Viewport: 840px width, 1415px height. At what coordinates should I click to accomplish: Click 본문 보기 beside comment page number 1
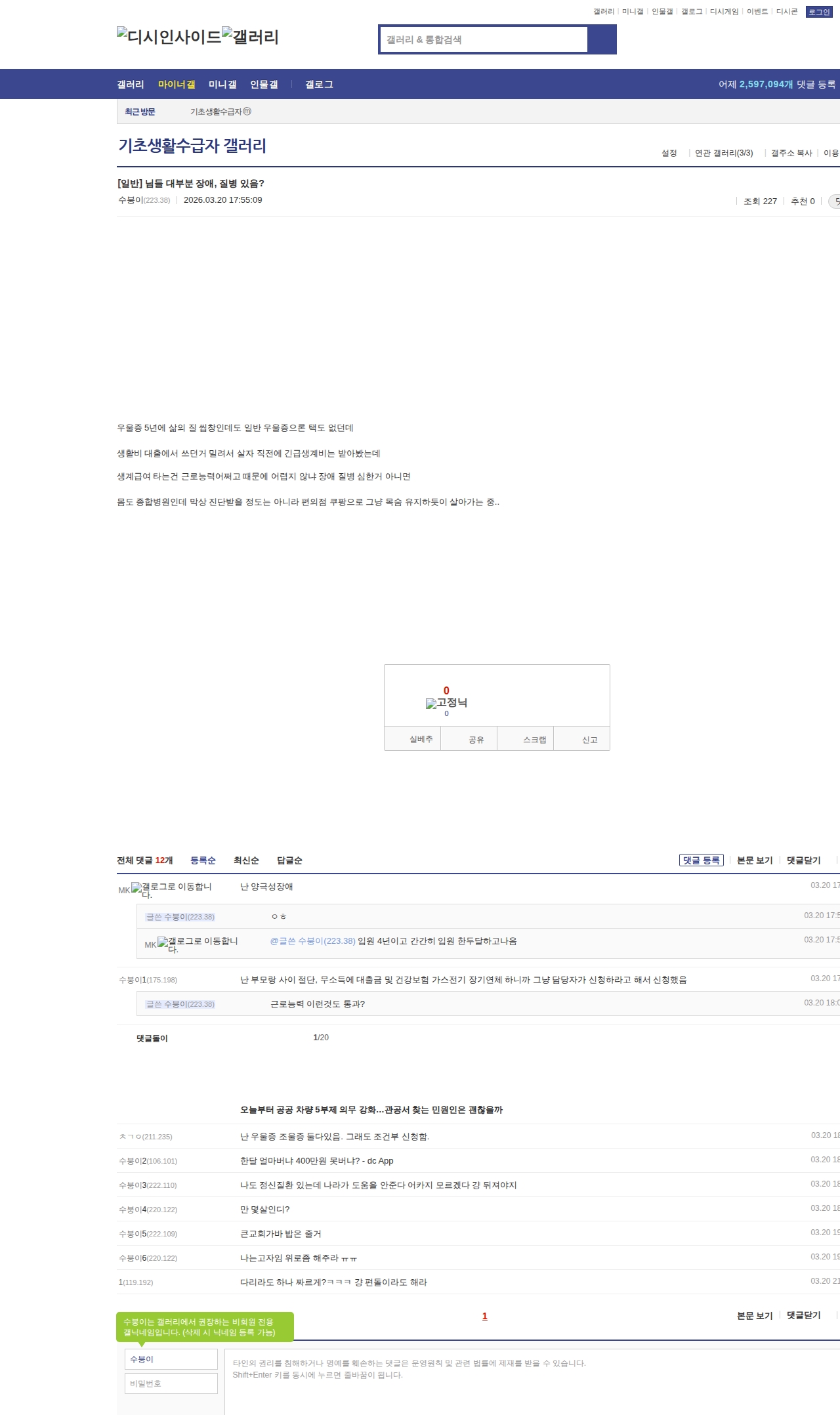click(x=755, y=1315)
